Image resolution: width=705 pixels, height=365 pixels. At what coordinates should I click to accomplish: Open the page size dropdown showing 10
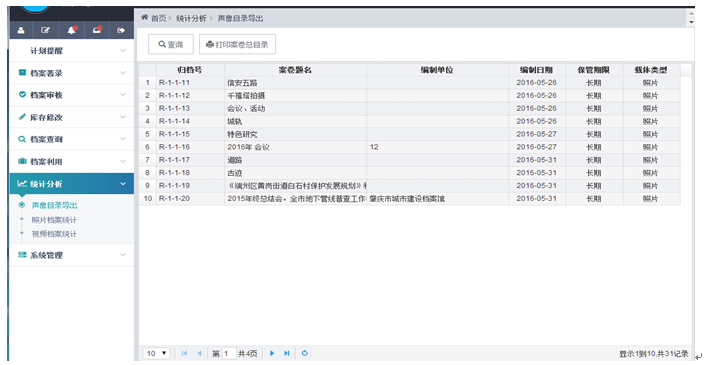(x=156, y=353)
